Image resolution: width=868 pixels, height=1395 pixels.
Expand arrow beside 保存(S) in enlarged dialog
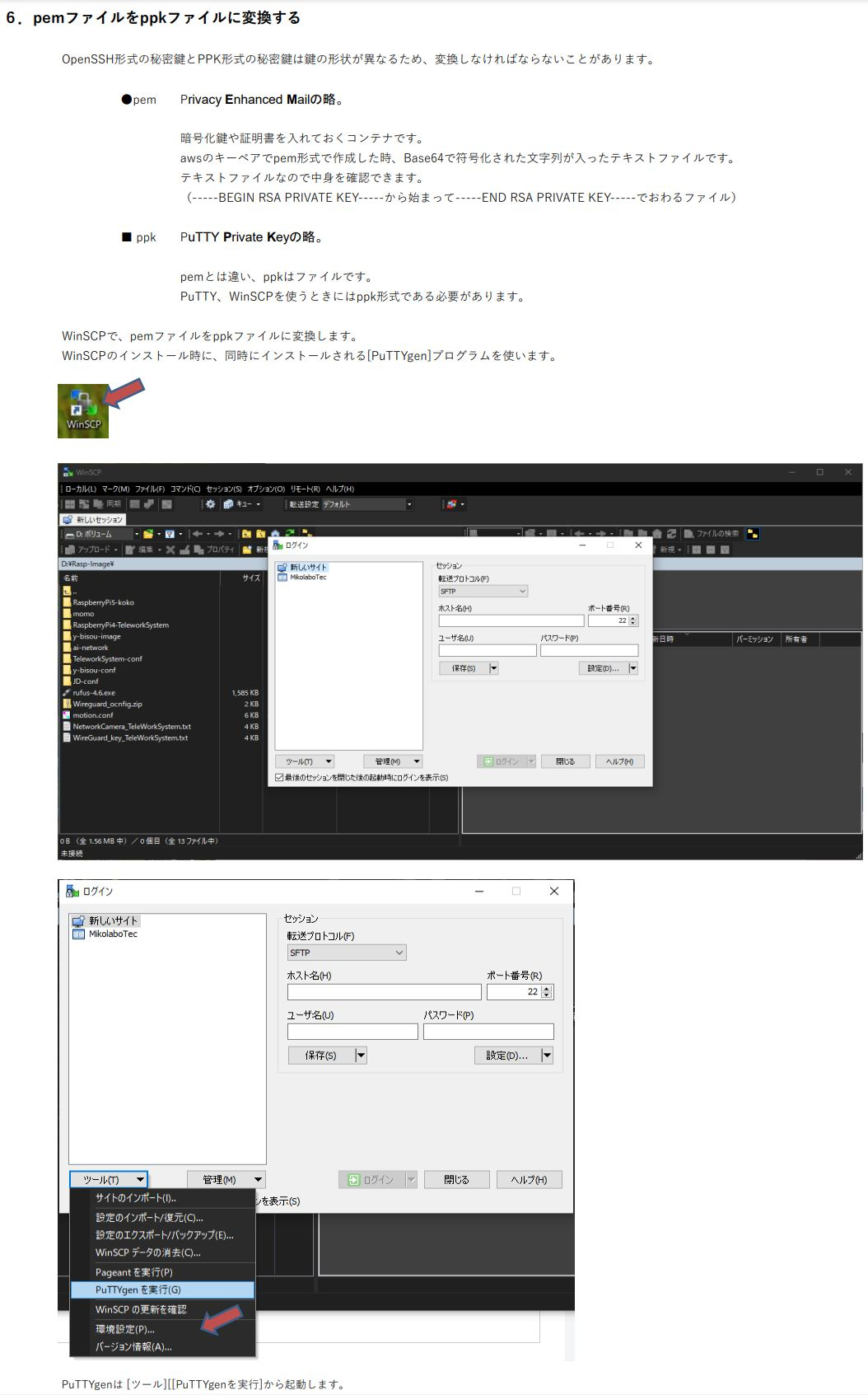click(x=361, y=1056)
